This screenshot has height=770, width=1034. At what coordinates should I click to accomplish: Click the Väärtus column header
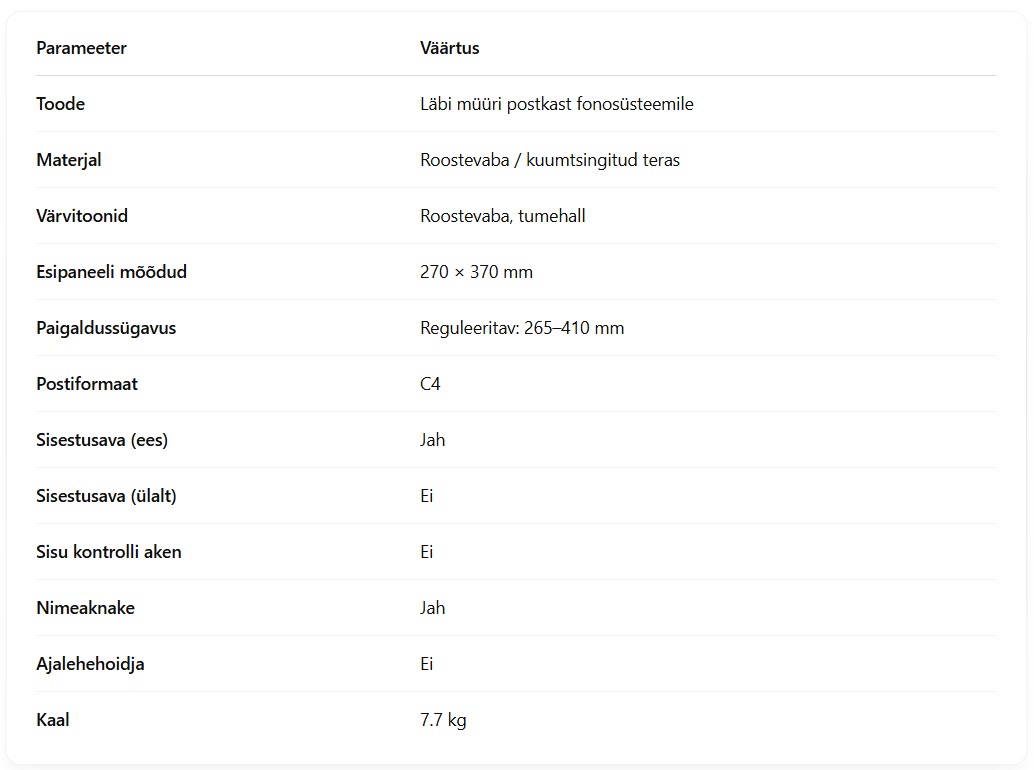click(450, 48)
